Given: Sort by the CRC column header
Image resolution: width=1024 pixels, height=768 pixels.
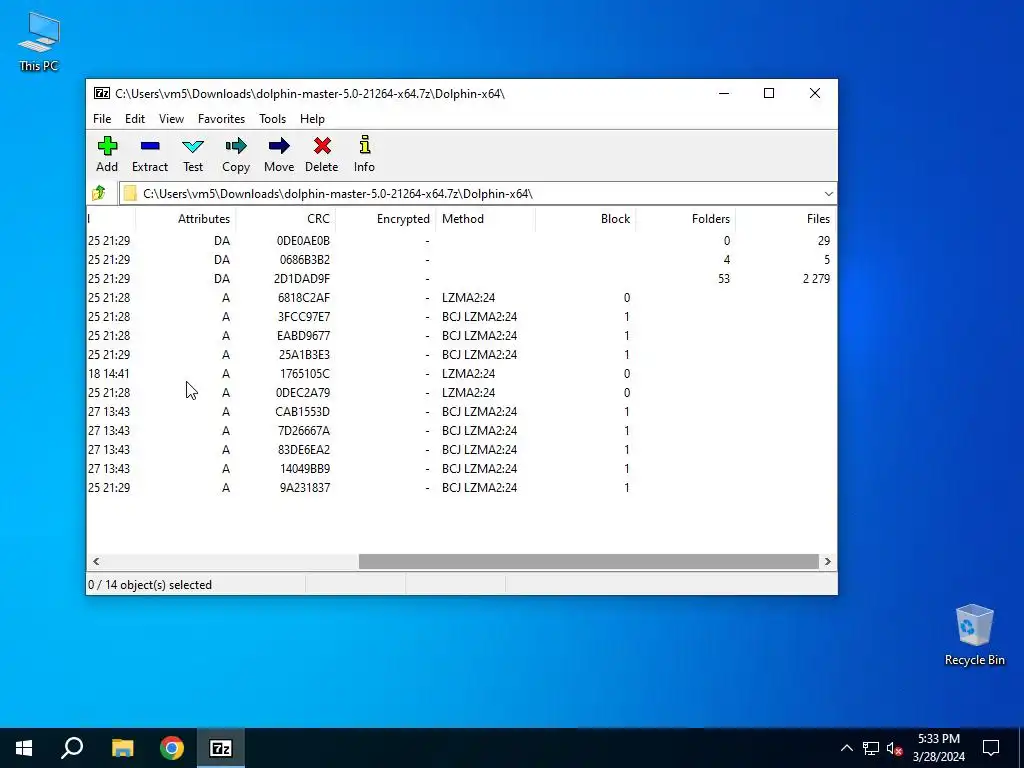Looking at the screenshot, I should (x=285, y=219).
